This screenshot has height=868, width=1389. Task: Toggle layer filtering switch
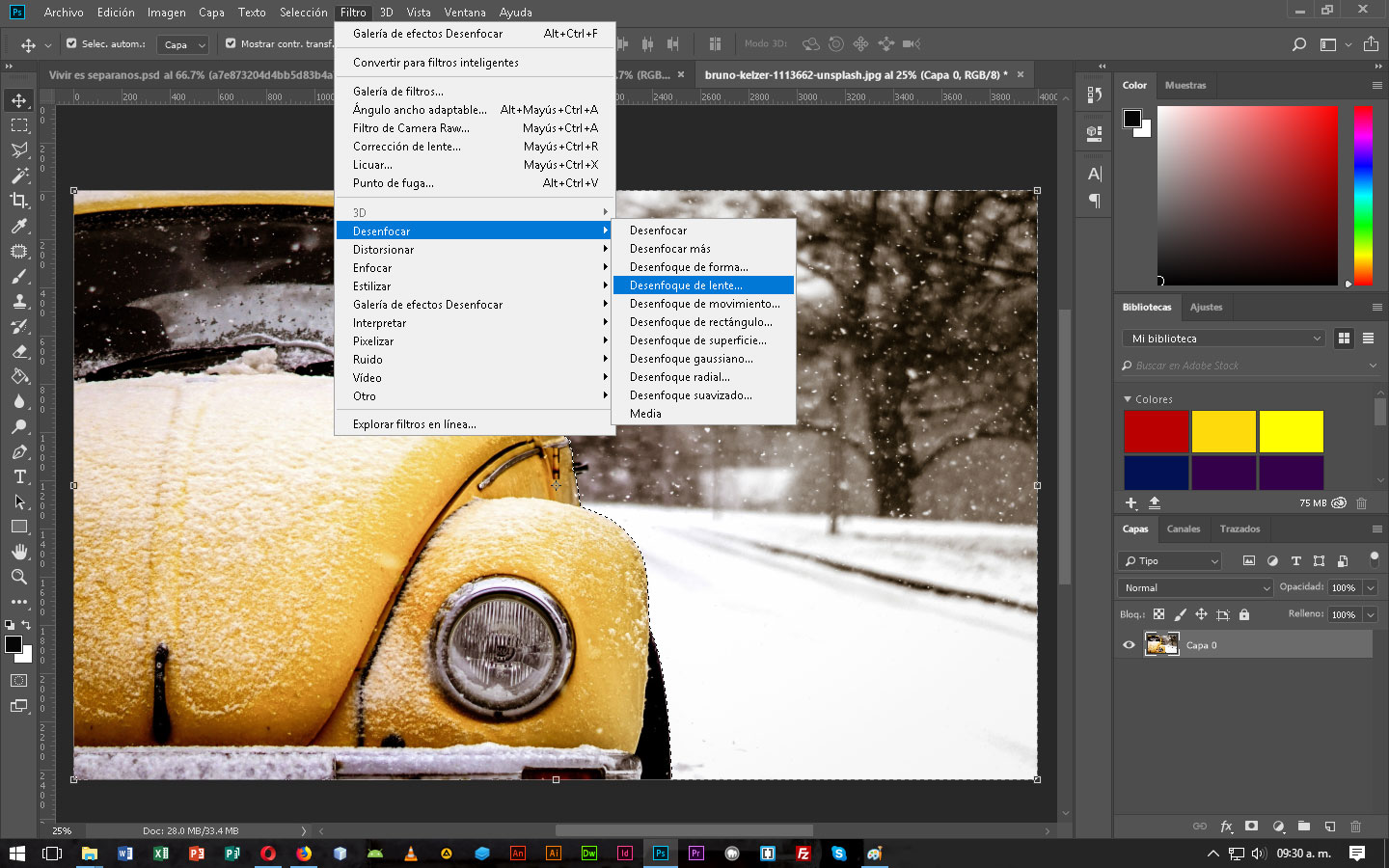tap(1374, 559)
